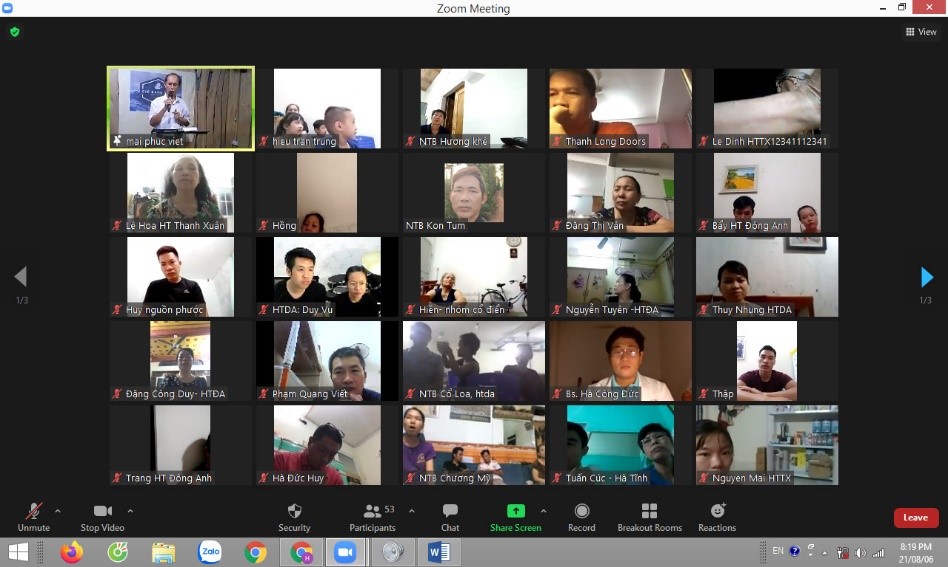
Task: Click EN language indicator in tray
Action: tap(778, 551)
